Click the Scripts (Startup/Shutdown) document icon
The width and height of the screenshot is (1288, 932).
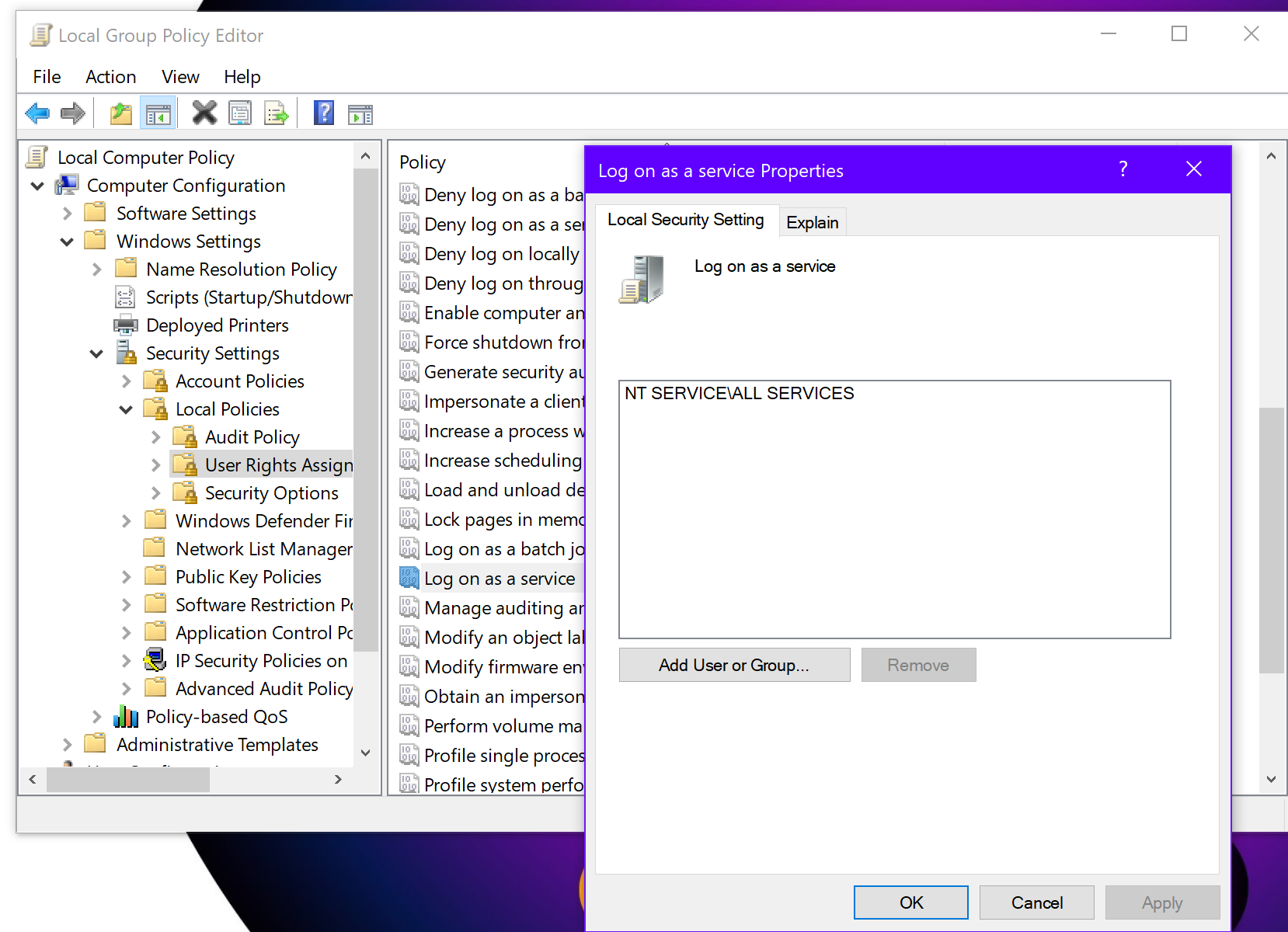pos(125,297)
